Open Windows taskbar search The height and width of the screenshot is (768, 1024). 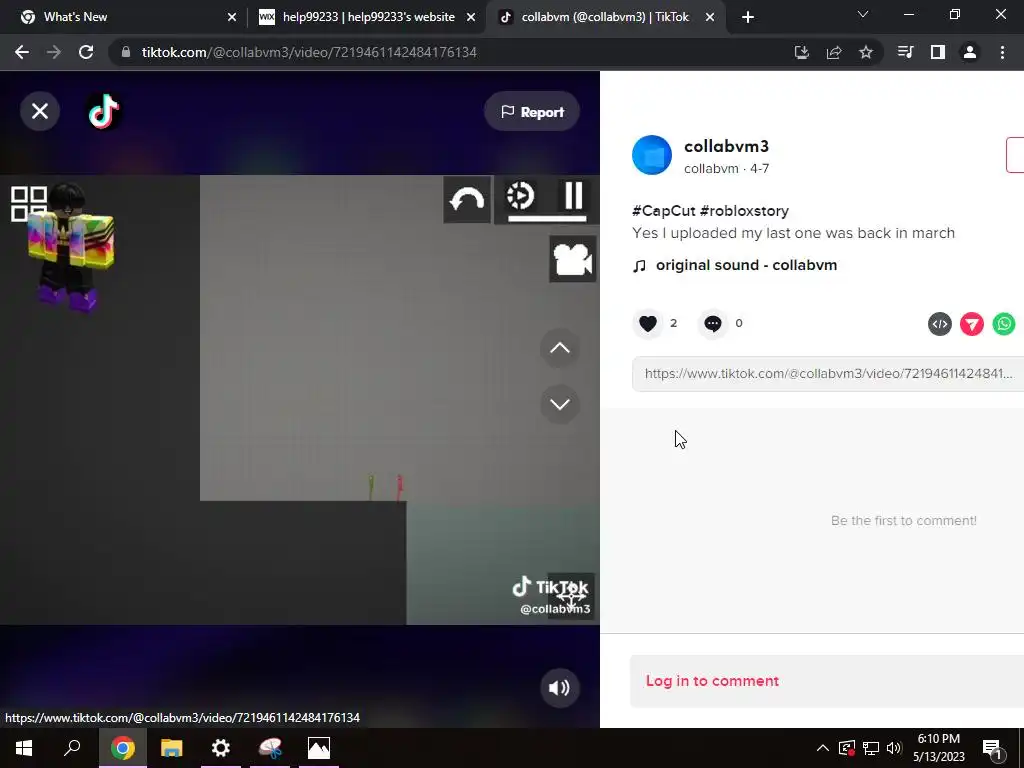coord(72,748)
